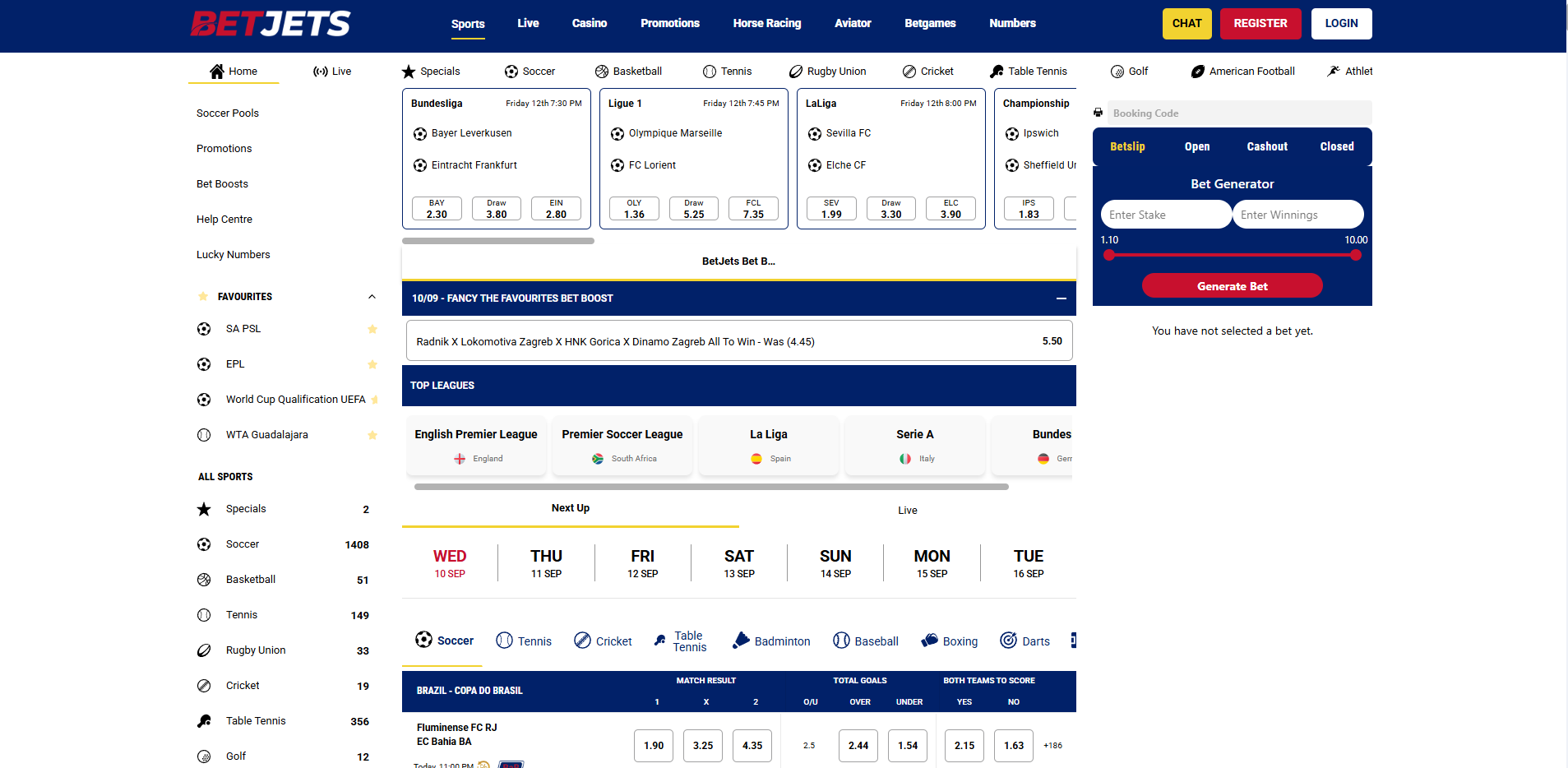Click the REGISTER button
Image resolution: width=1568 pixels, height=768 pixels.
tap(1260, 23)
